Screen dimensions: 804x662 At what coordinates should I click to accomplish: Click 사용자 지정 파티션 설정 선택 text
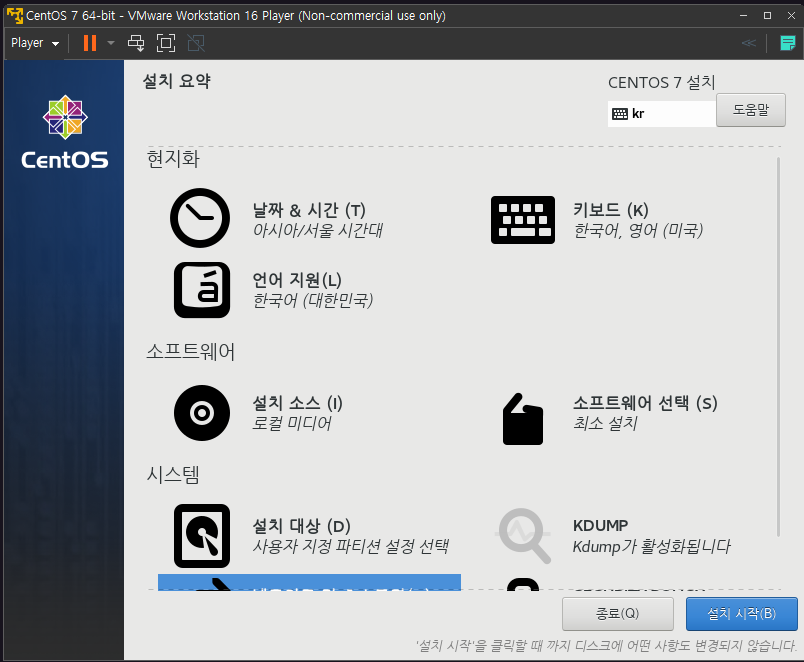pyautogui.click(x=351, y=547)
